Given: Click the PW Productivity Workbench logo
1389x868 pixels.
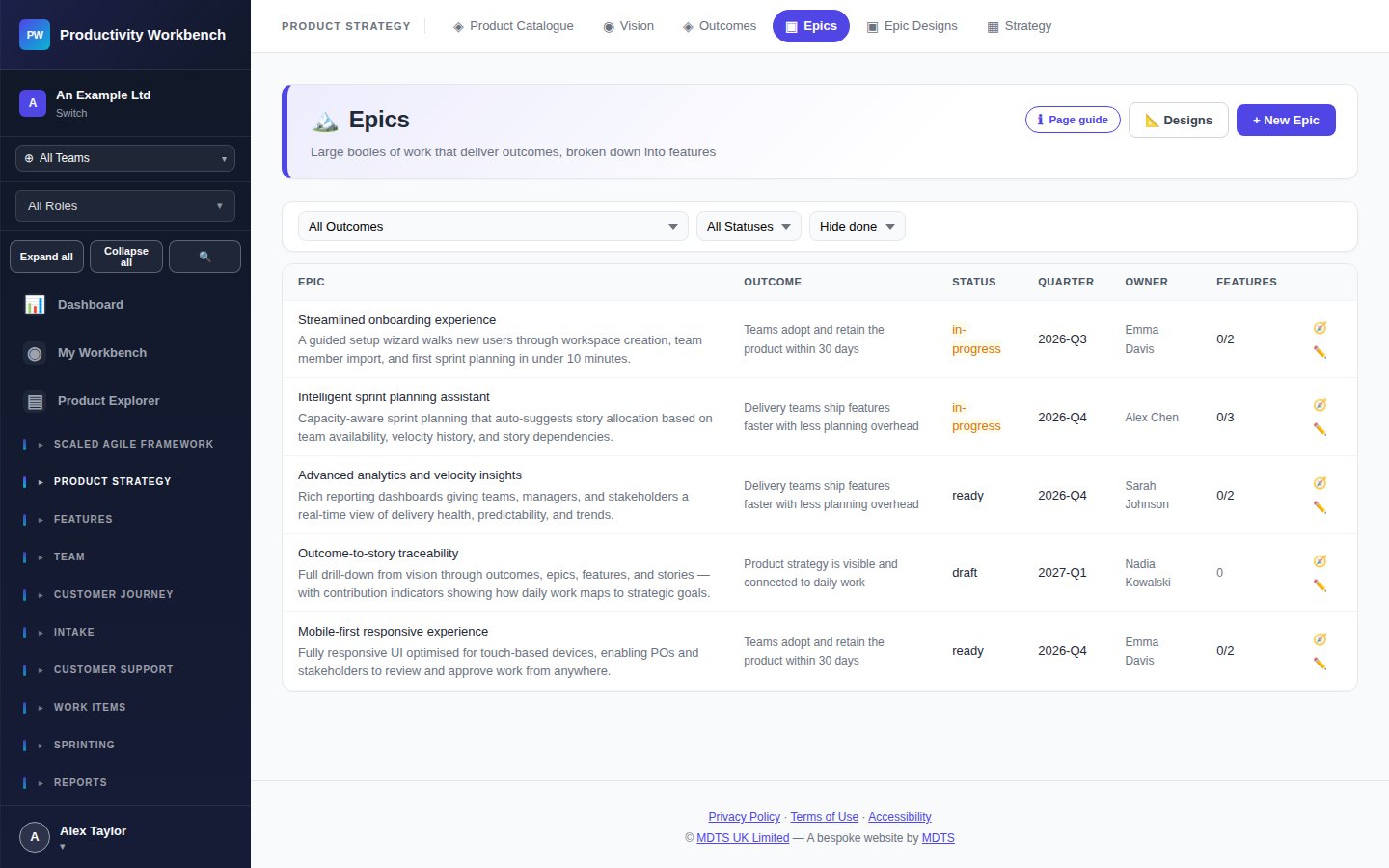Looking at the screenshot, I should (x=35, y=35).
